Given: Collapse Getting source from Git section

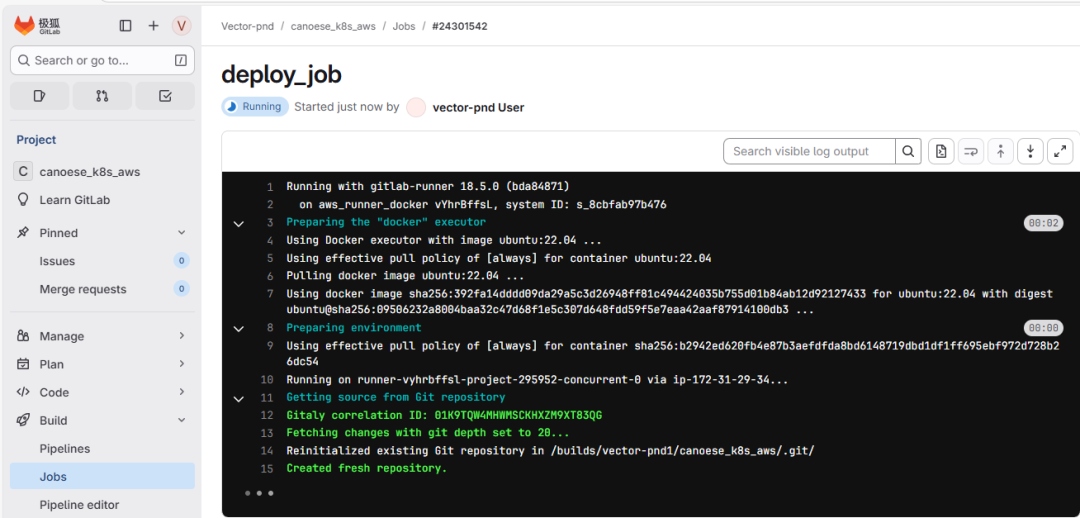Looking at the screenshot, I should [238, 398].
